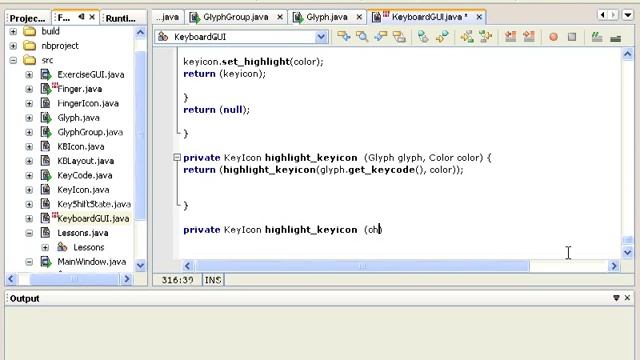Expand the Lessons class node
This screenshot has height=360, width=640.
click(45, 247)
